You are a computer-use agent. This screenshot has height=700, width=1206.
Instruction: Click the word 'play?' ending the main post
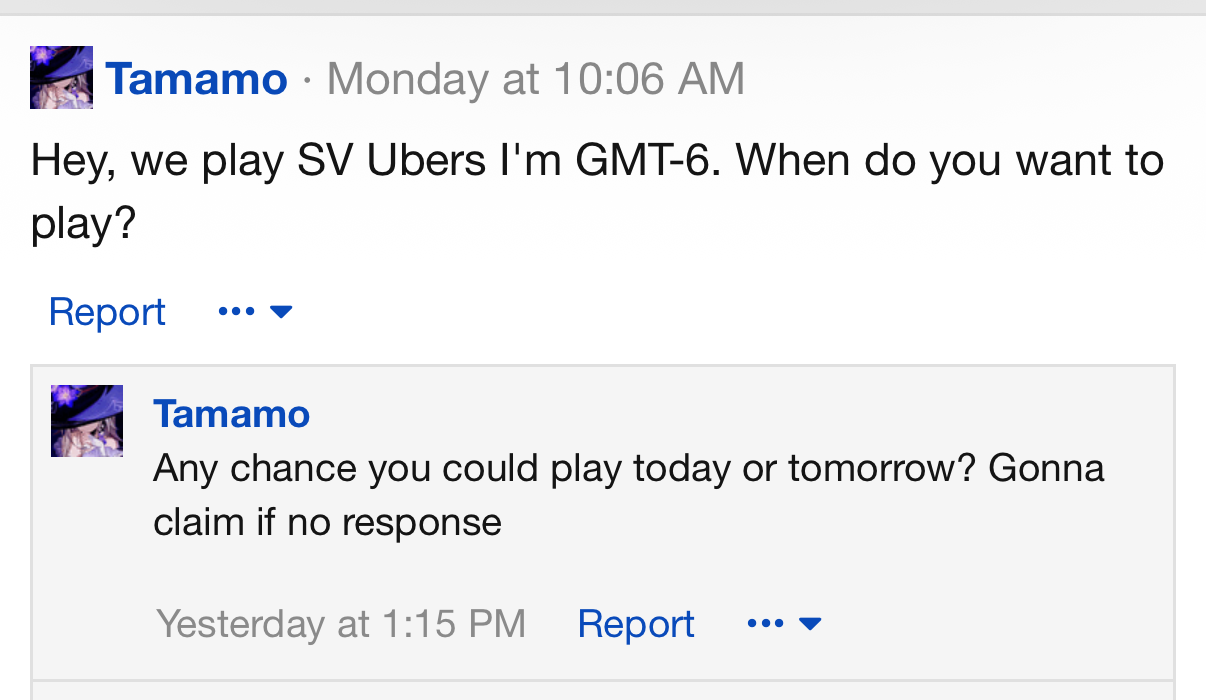[83, 225]
